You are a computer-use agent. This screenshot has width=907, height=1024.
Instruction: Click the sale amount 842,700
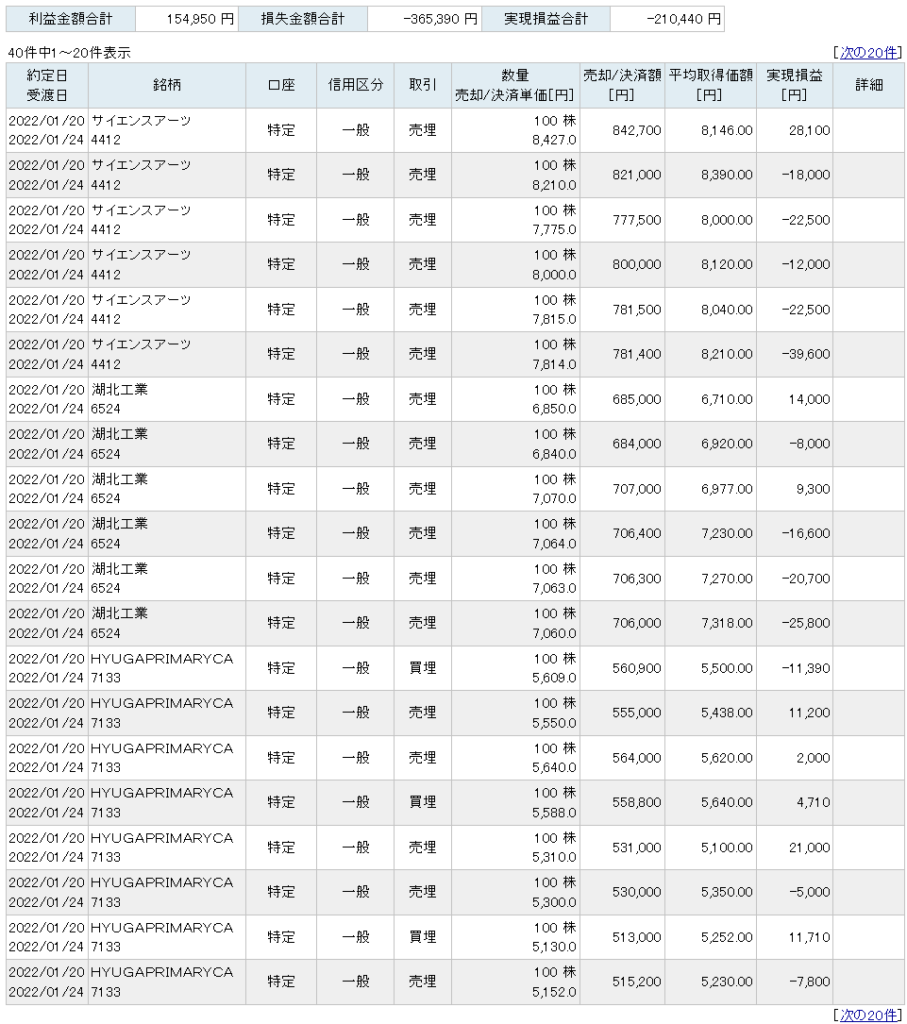click(637, 131)
